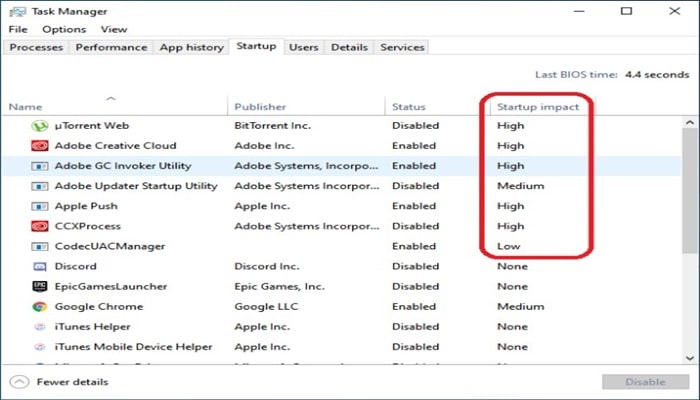700x400 pixels.
Task: Click the CodecUACManager icon
Action: coord(40,246)
